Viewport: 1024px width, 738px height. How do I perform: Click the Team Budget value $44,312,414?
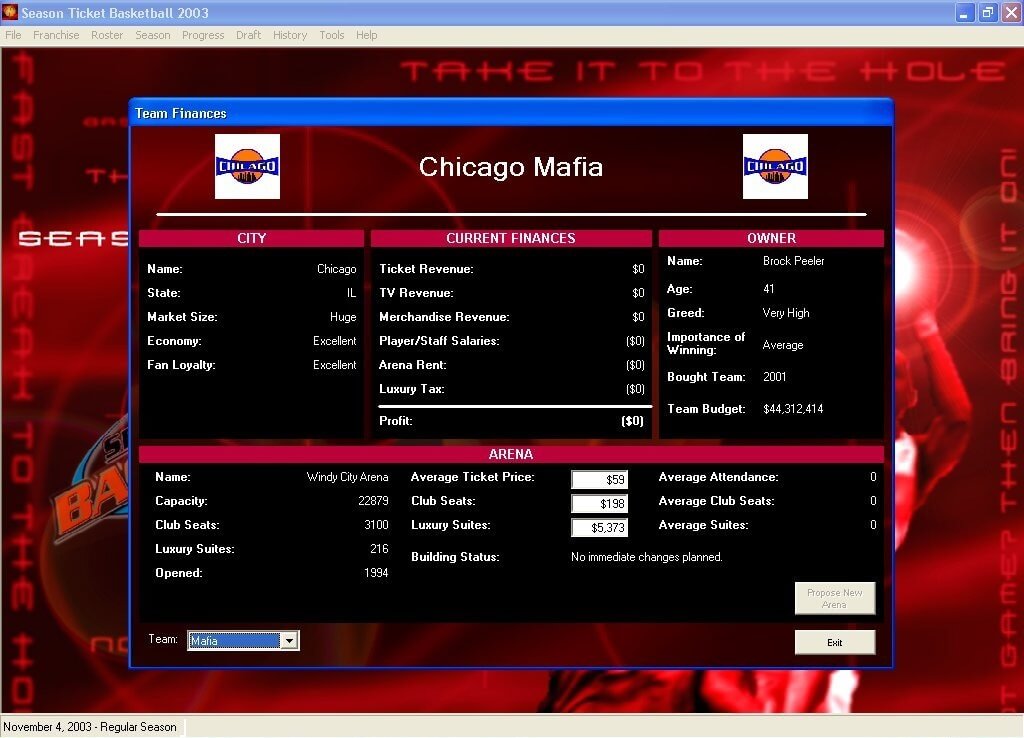793,409
